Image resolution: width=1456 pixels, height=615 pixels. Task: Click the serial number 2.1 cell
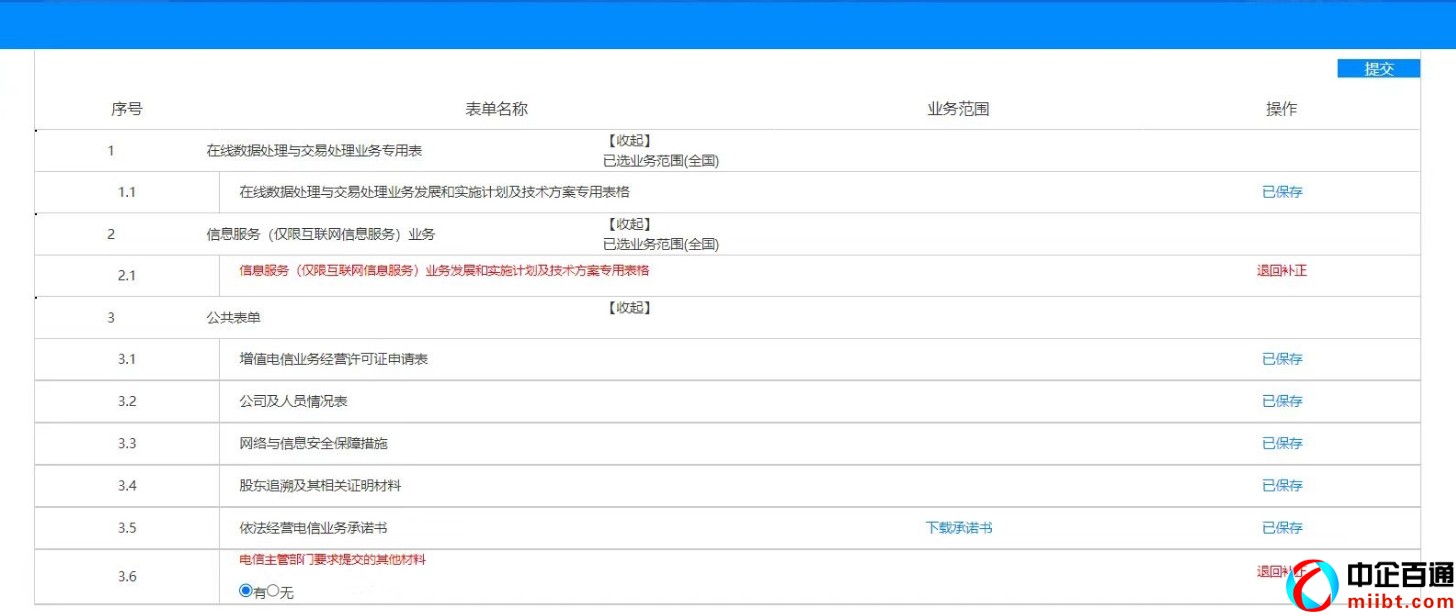point(127,276)
